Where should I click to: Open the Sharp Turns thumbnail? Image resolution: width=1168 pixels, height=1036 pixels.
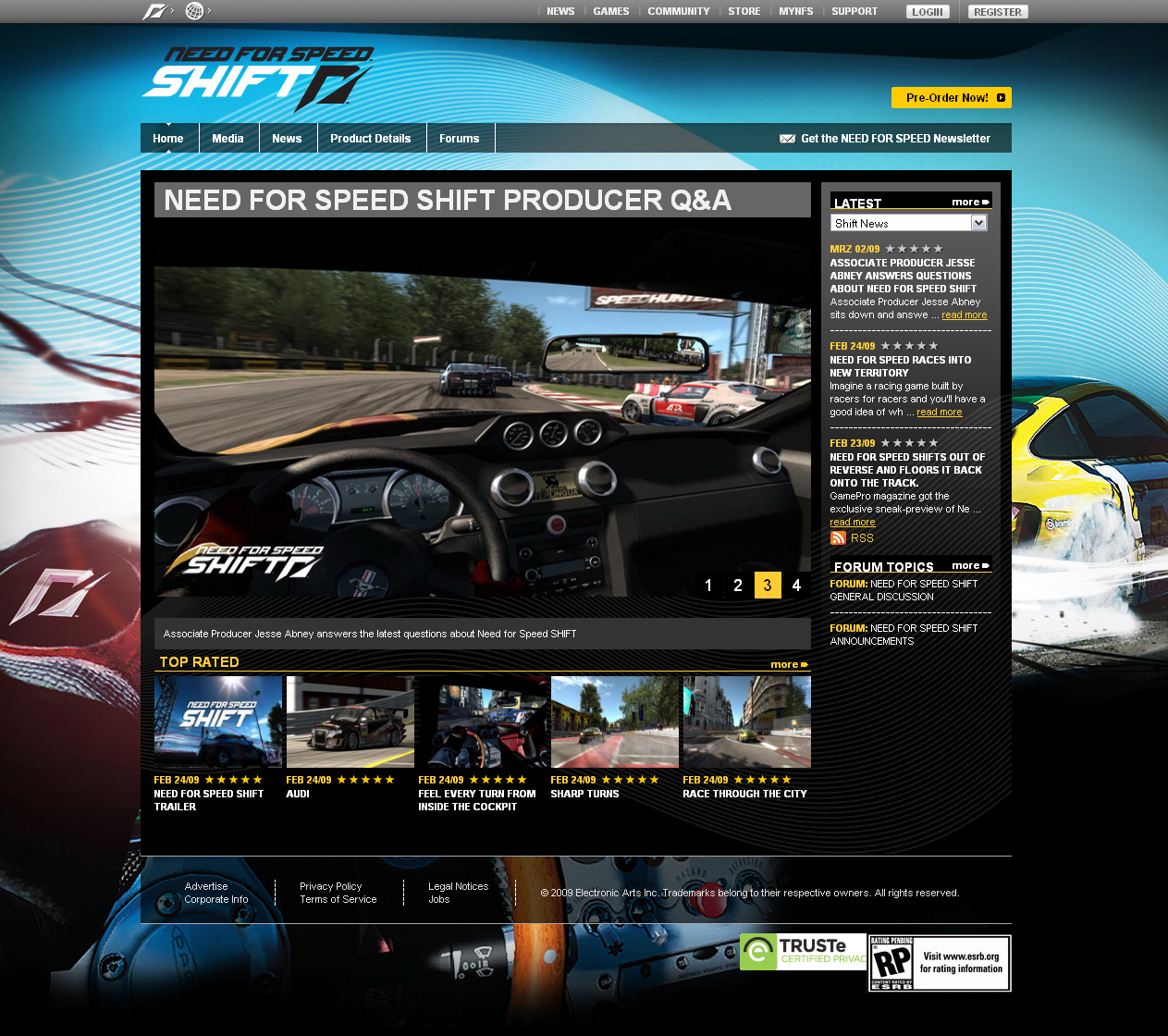point(615,721)
